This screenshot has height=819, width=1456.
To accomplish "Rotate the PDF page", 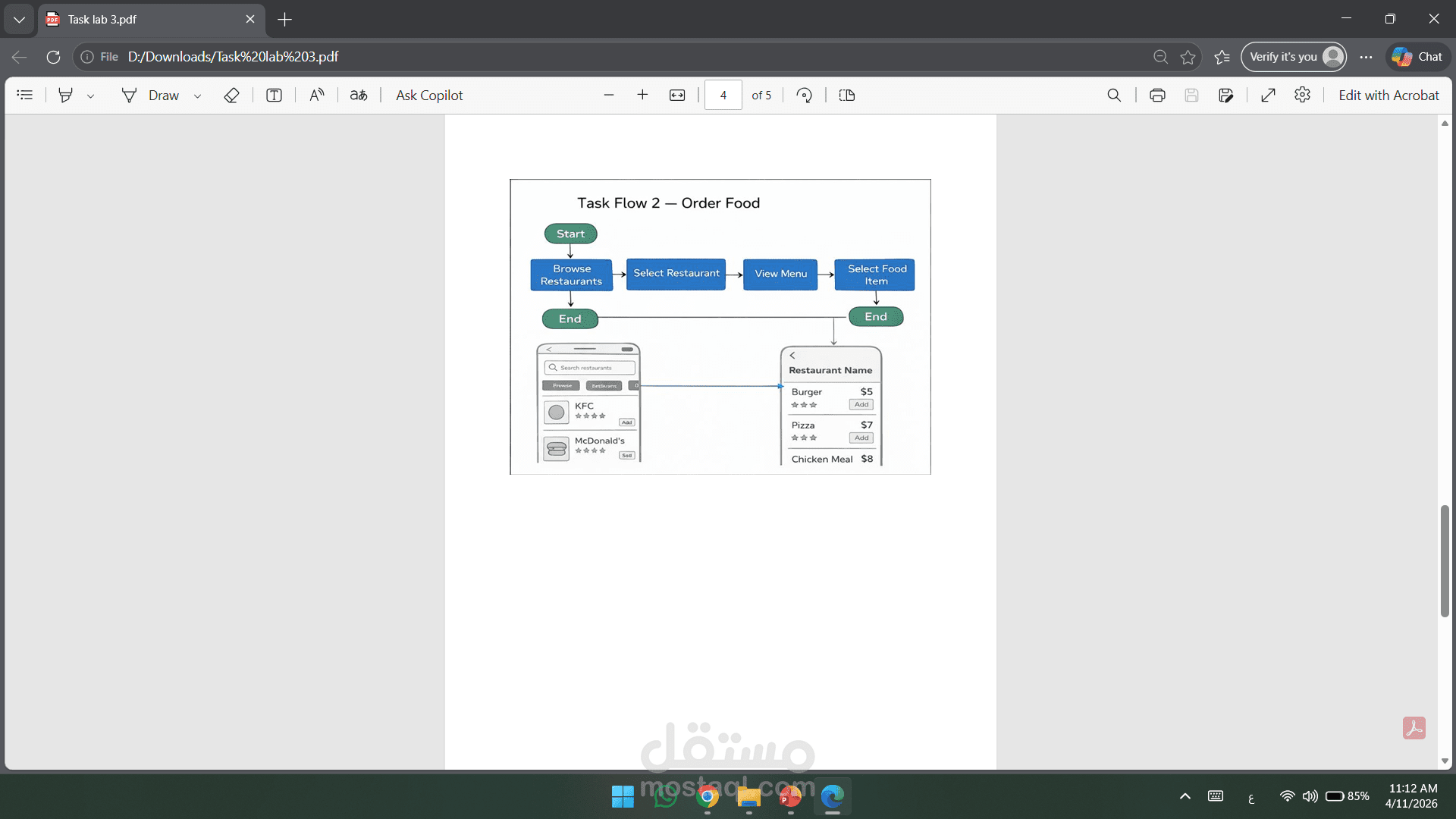I will (x=805, y=95).
